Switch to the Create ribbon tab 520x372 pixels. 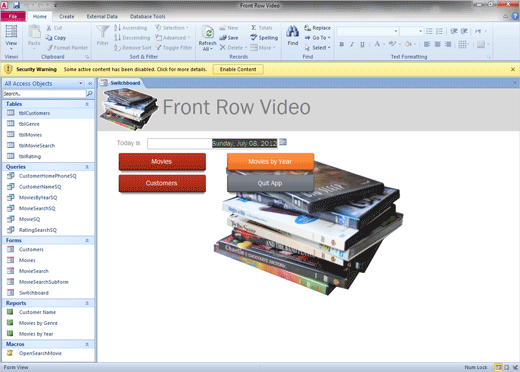pyautogui.click(x=67, y=16)
